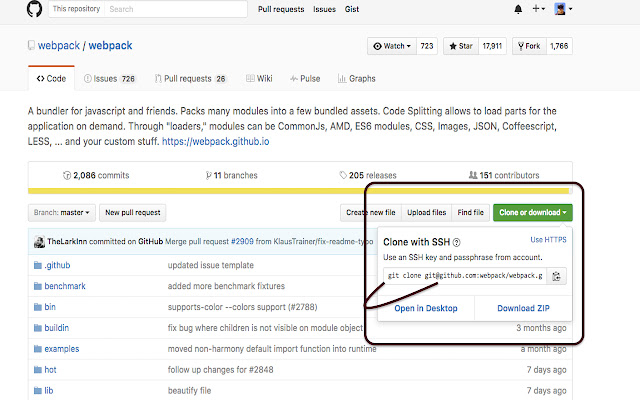This screenshot has height=400, width=640.
Task: Click the webpack repository name link
Action: [x=110, y=45]
